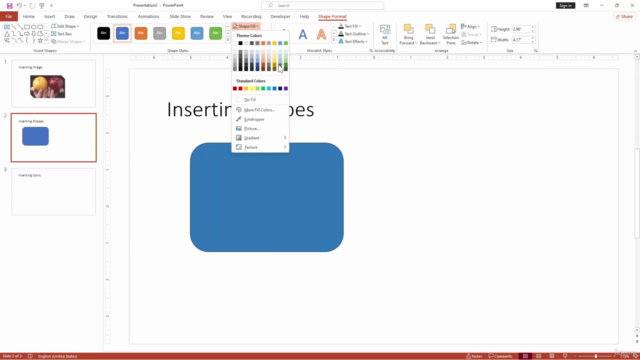Viewport: 640px width, 360px height.
Task: Click the Save icon in title bar
Action: (9, 6)
